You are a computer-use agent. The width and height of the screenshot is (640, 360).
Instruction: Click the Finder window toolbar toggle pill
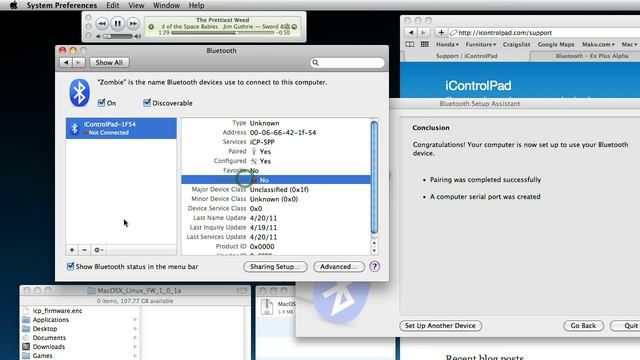(x=241, y=291)
